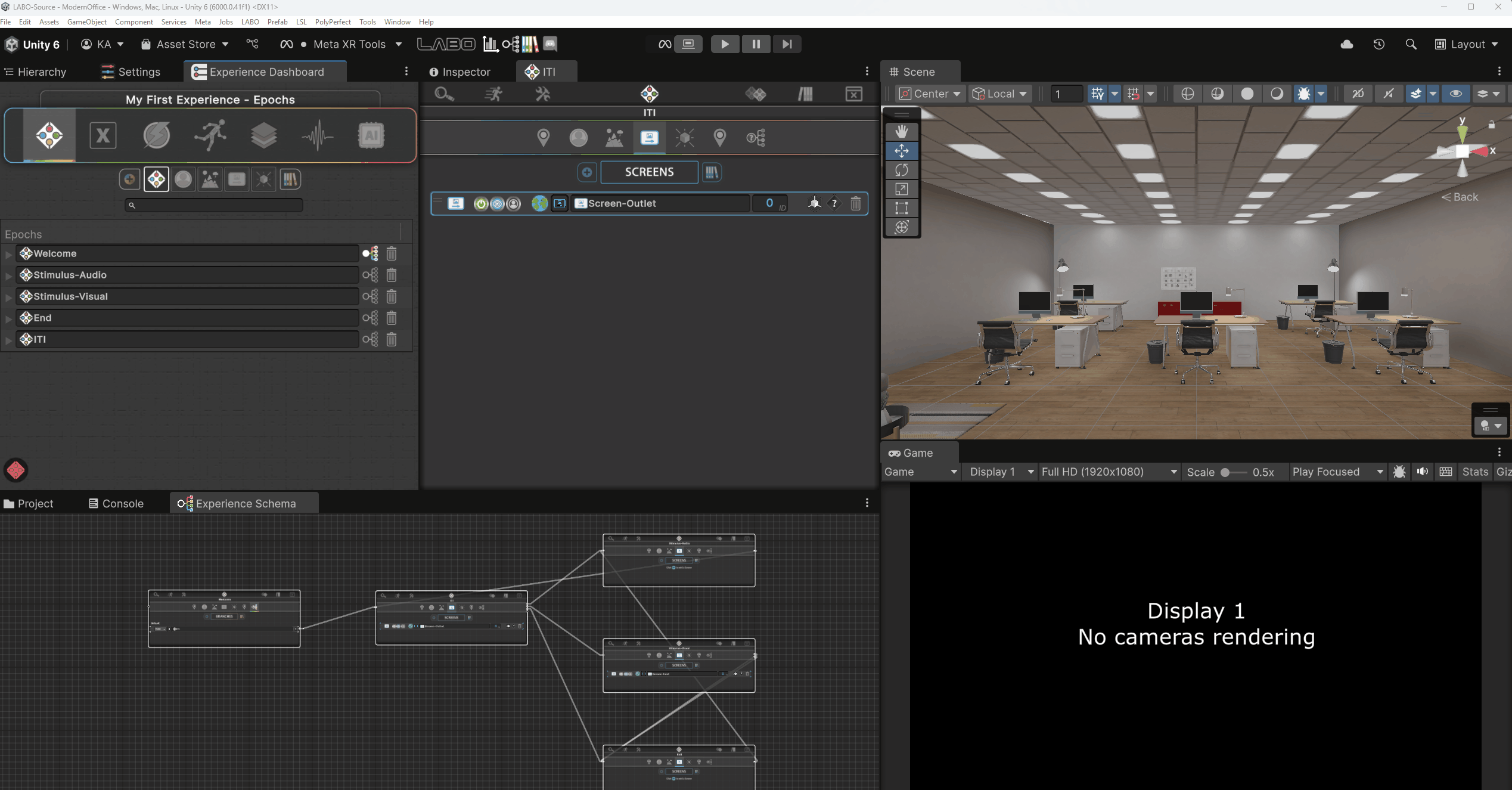1512x790 pixels.
Task: Open the Display 1 dropdown in Game view
Action: (1001, 472)
